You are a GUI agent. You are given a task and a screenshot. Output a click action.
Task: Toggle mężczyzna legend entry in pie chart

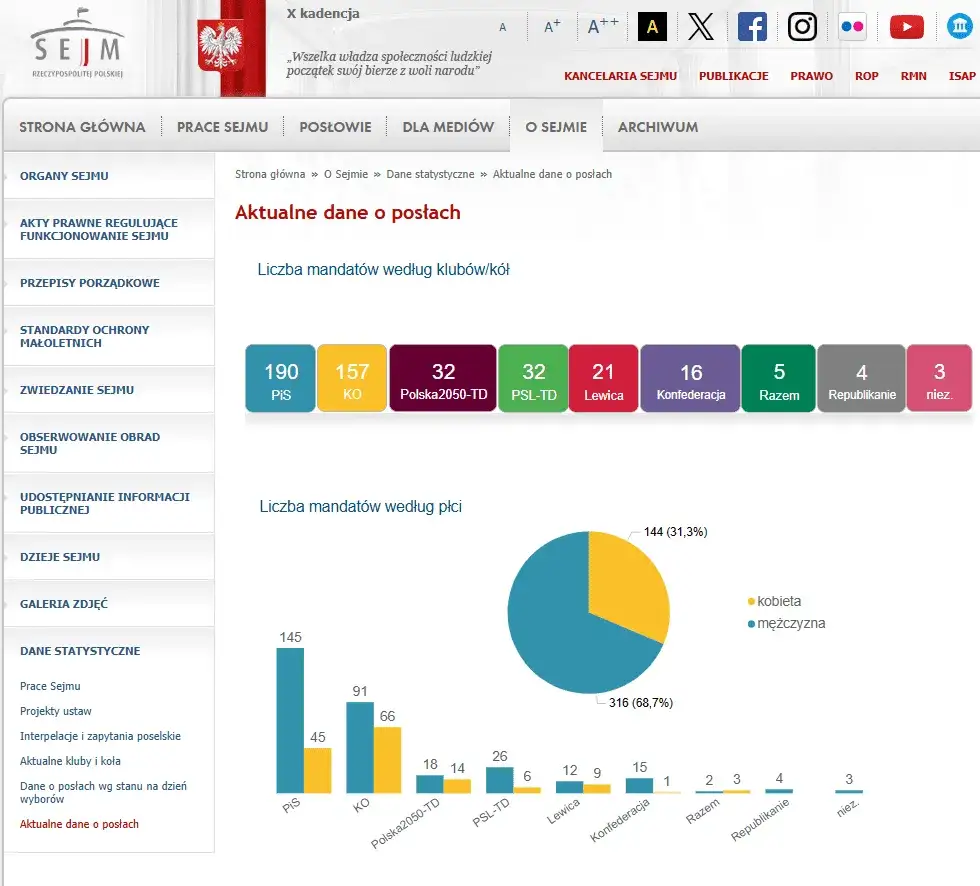(786, 623)
